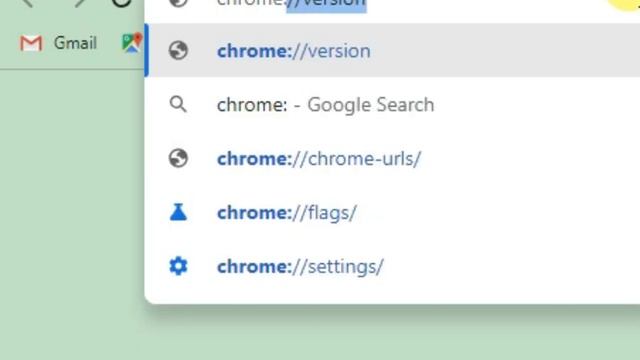Click the browser reload icon
Screen dimensions: 640x360
(121, 3)
